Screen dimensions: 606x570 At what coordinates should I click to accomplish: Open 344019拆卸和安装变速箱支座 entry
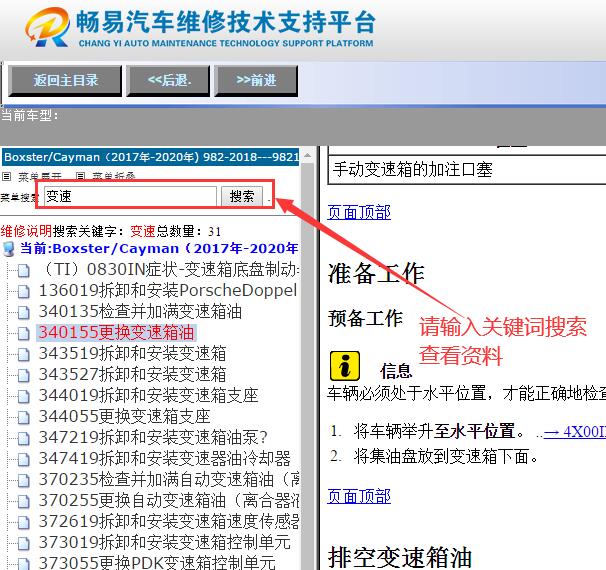click(x=148, y=395)
